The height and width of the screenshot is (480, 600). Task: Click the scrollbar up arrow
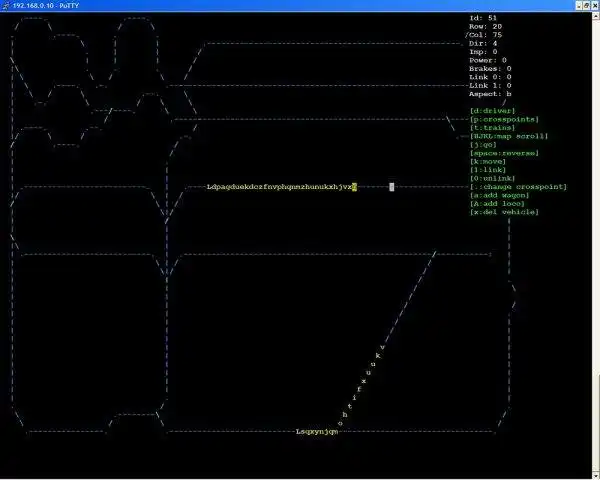pos(596,16)
